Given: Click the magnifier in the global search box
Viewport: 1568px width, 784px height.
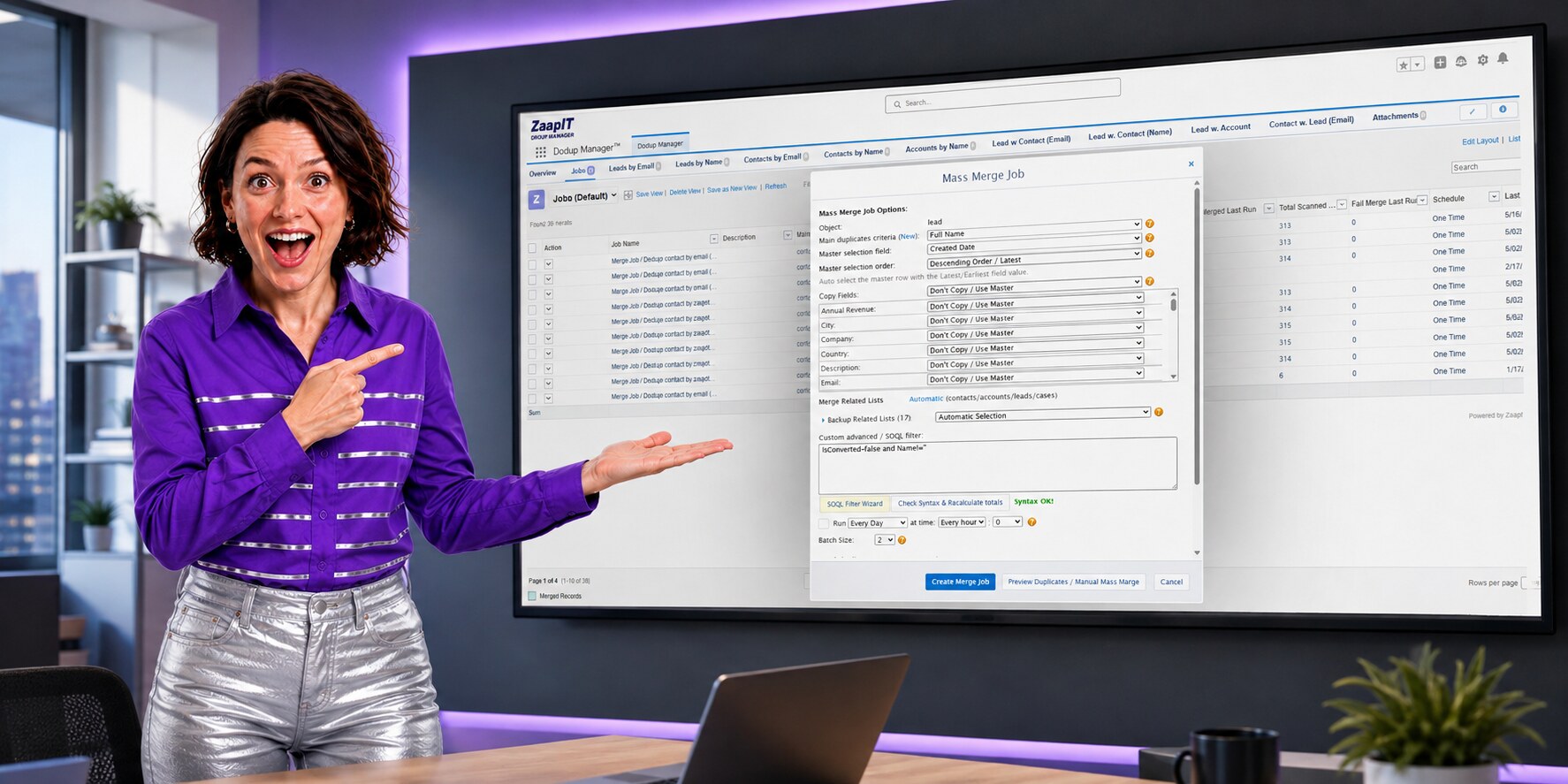Looking at the screenshot, I should pyautogui.click(x=897, y=104).
